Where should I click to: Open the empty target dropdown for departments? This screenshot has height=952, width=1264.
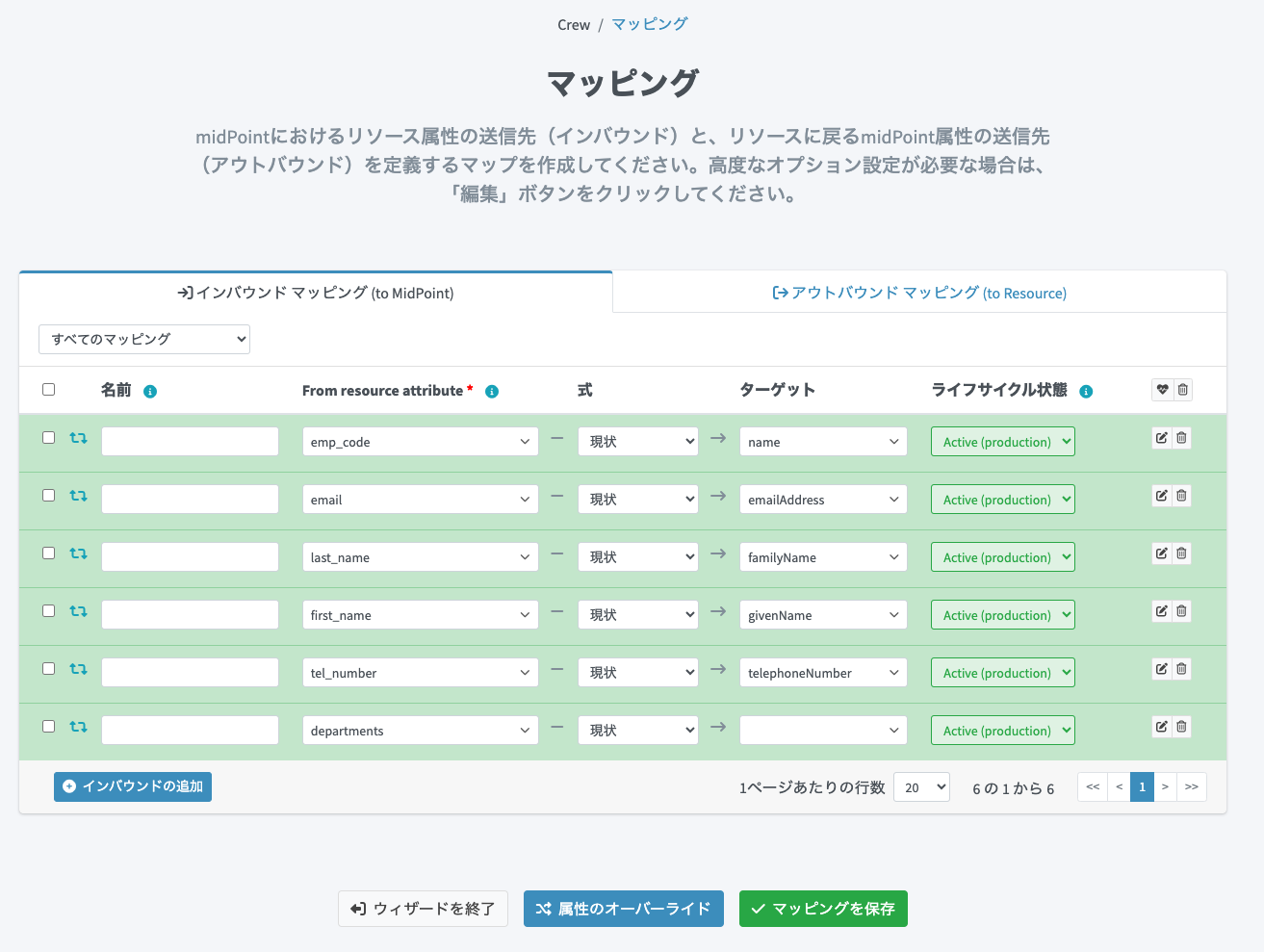[x=823, y=731]
